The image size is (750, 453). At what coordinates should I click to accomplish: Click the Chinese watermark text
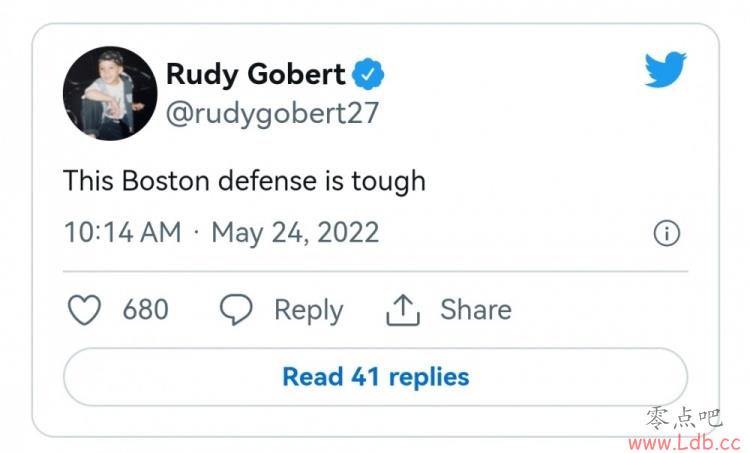coord(684,418)
